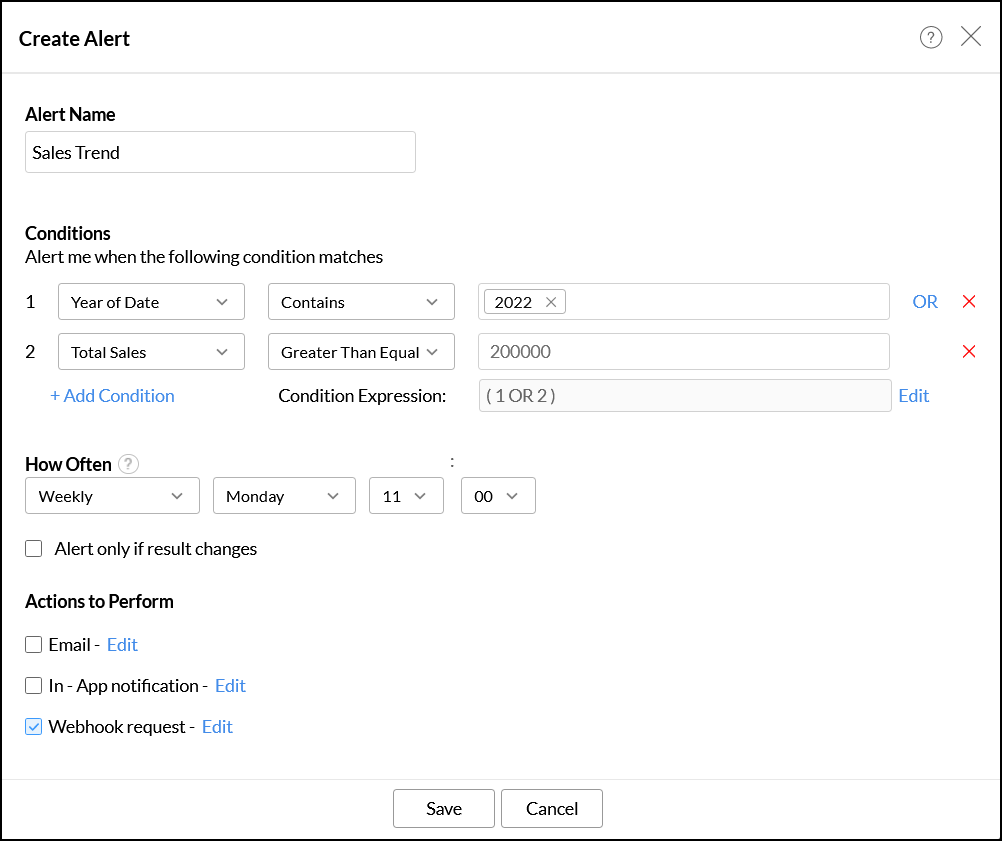Open the Year of Date column dropdown
1002x841 pixels.
pyautogui.click(x=151, y=302)
